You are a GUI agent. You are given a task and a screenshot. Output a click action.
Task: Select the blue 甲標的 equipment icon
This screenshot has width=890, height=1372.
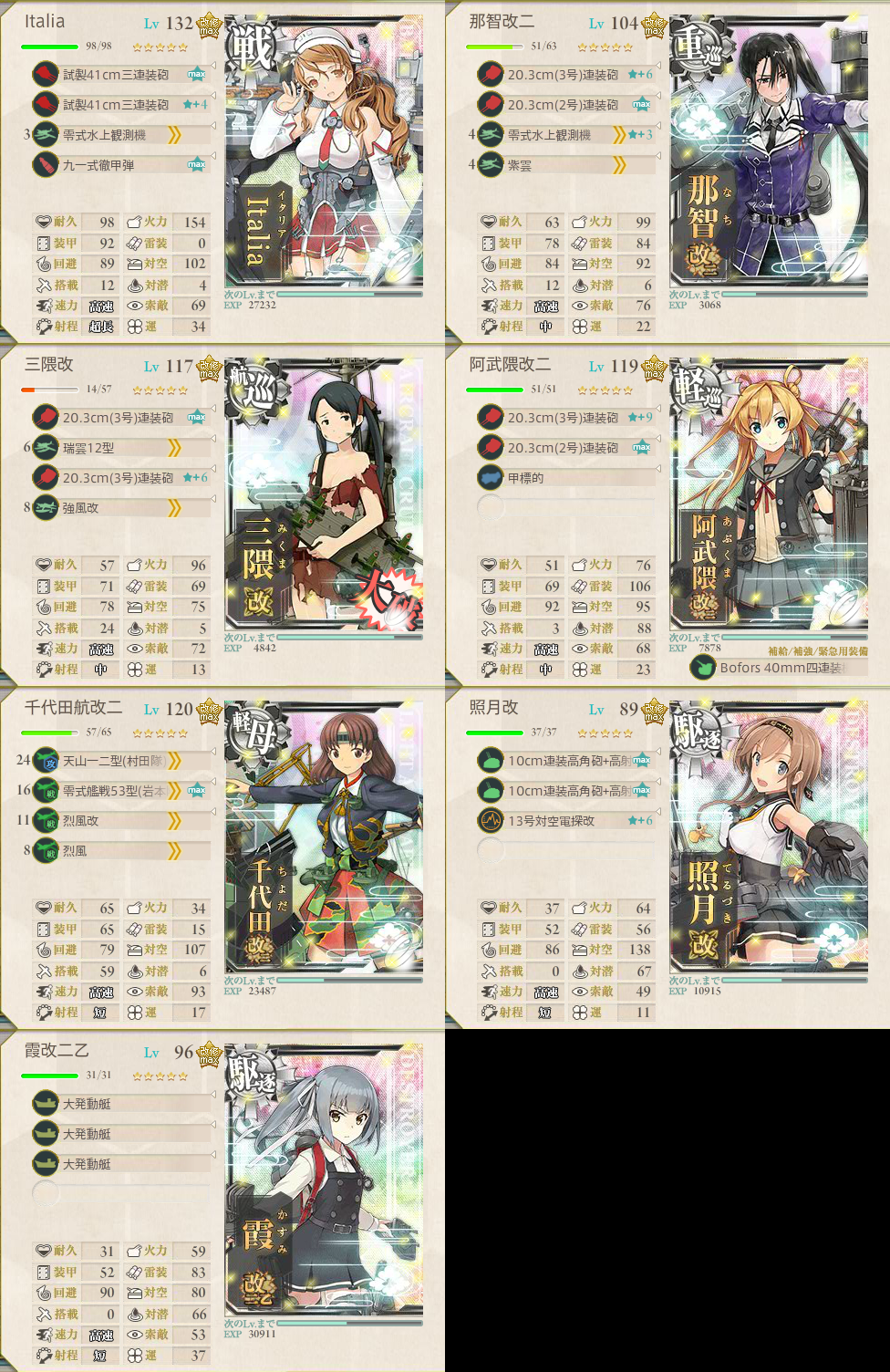pyautogui.click(x=491, y=477)
